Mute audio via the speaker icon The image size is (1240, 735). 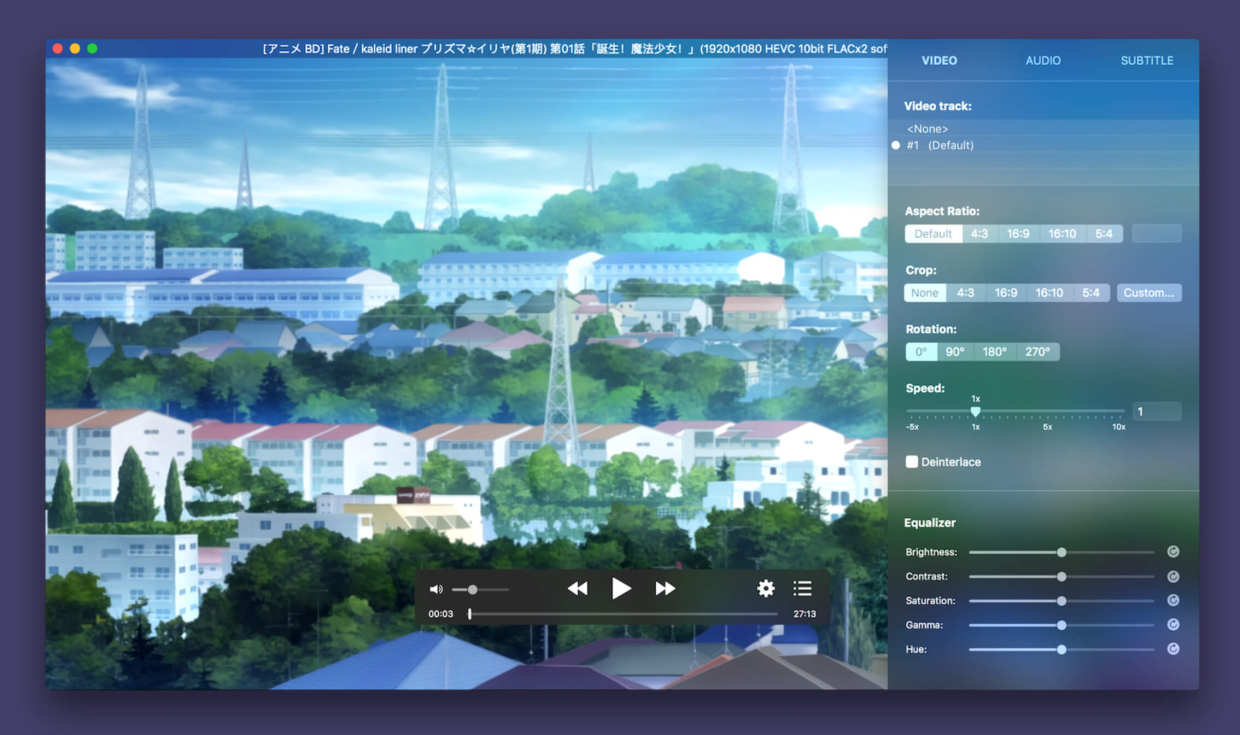(436, 589)
